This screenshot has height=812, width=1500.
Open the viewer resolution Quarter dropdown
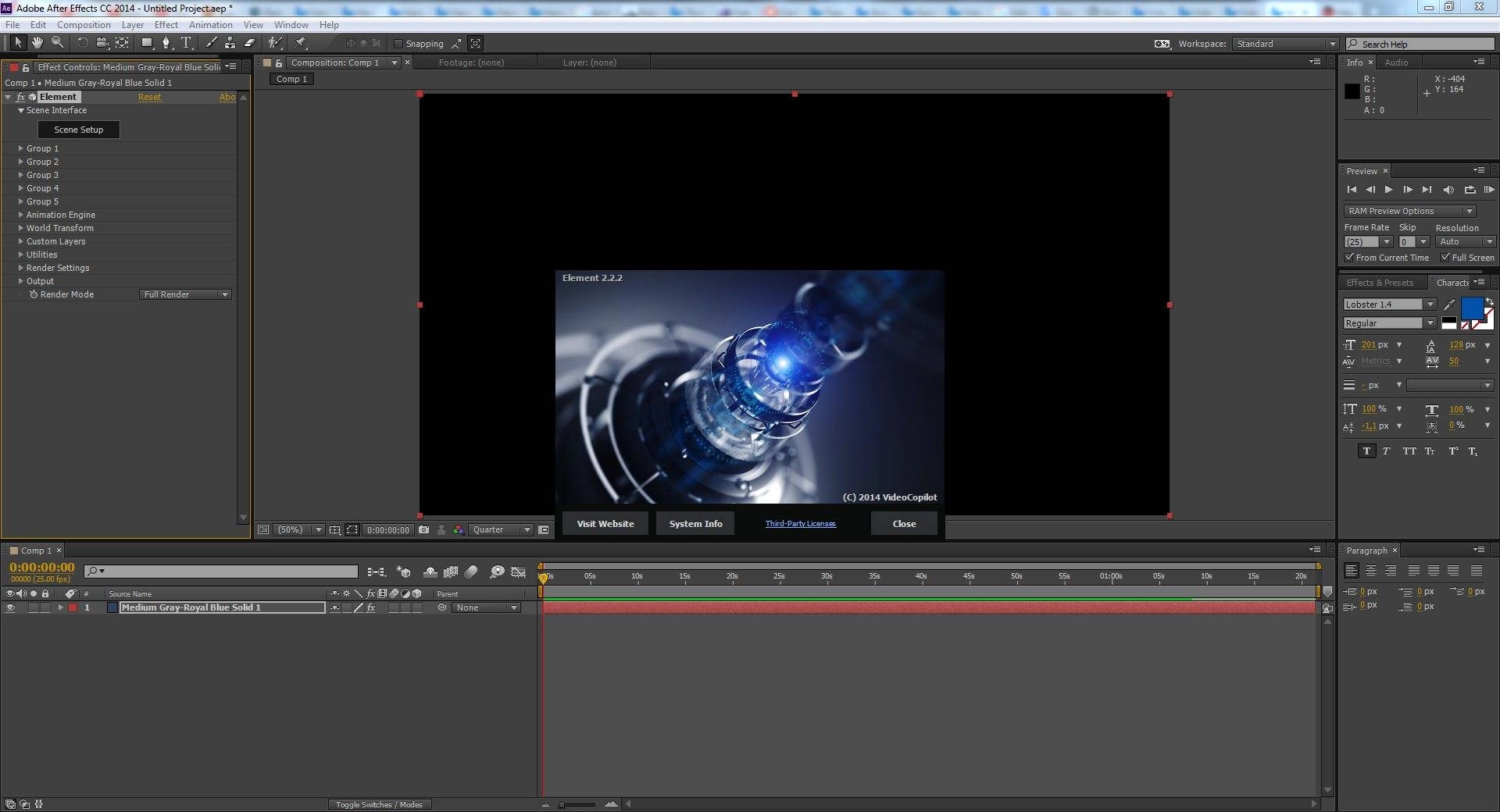(x=501, y=529)
